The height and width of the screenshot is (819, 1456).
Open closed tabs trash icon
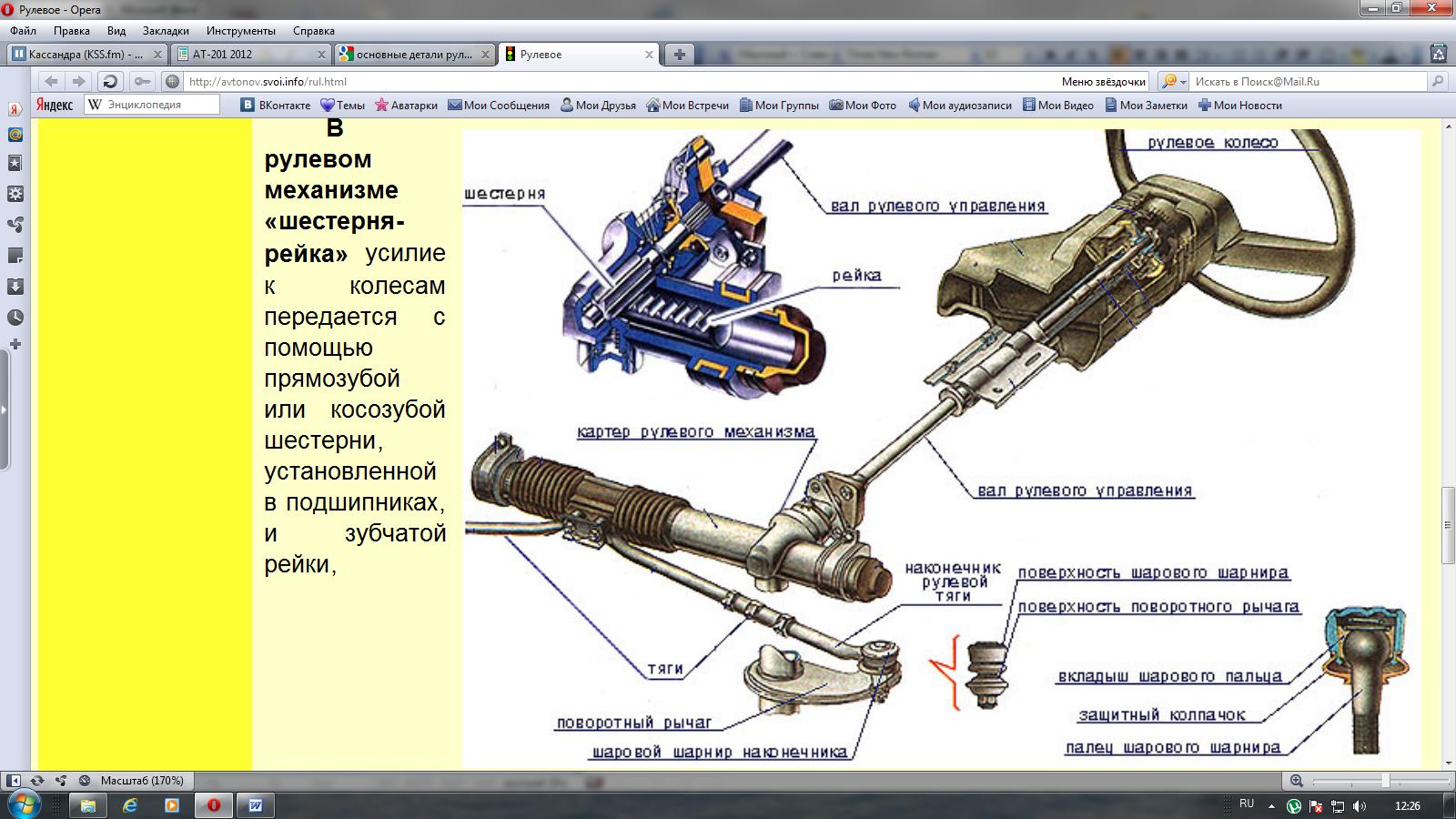click(1438, 54)
